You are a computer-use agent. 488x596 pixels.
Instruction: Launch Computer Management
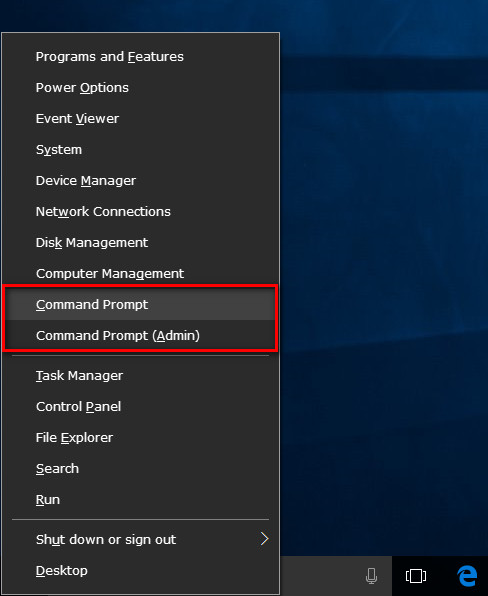(141, 274)
